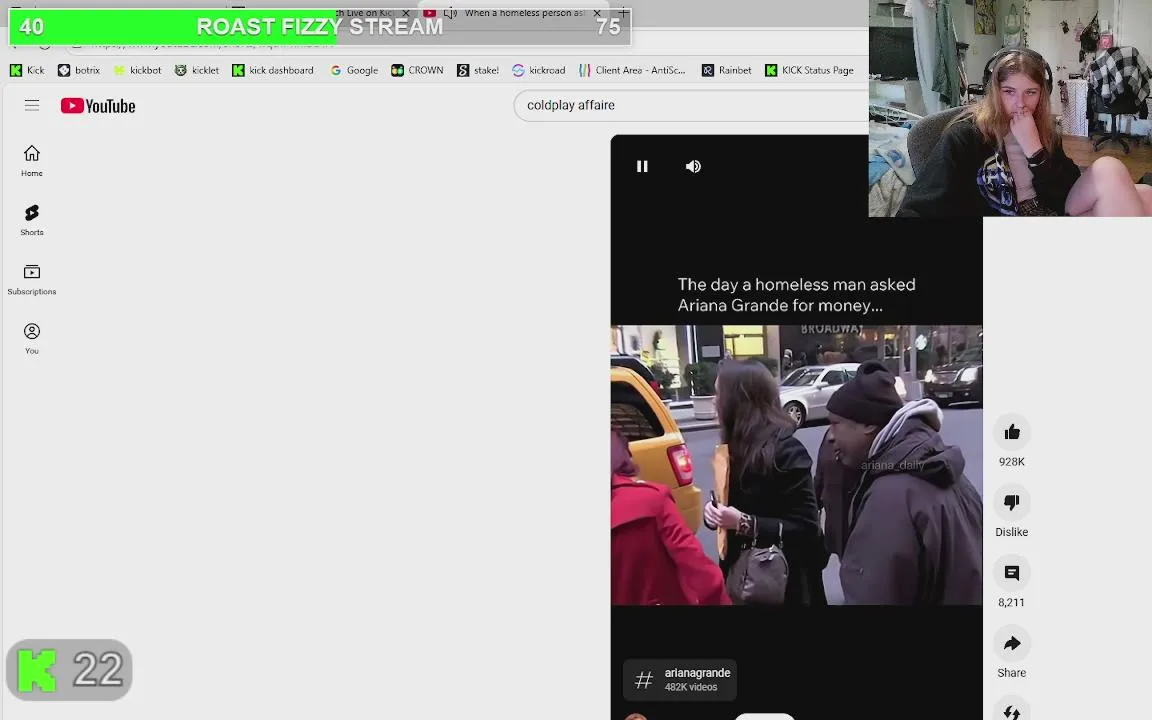Viewport: 1152px width, 720px height.
Task: Open the kick dashboard bookmark
Action: point(273,71)
